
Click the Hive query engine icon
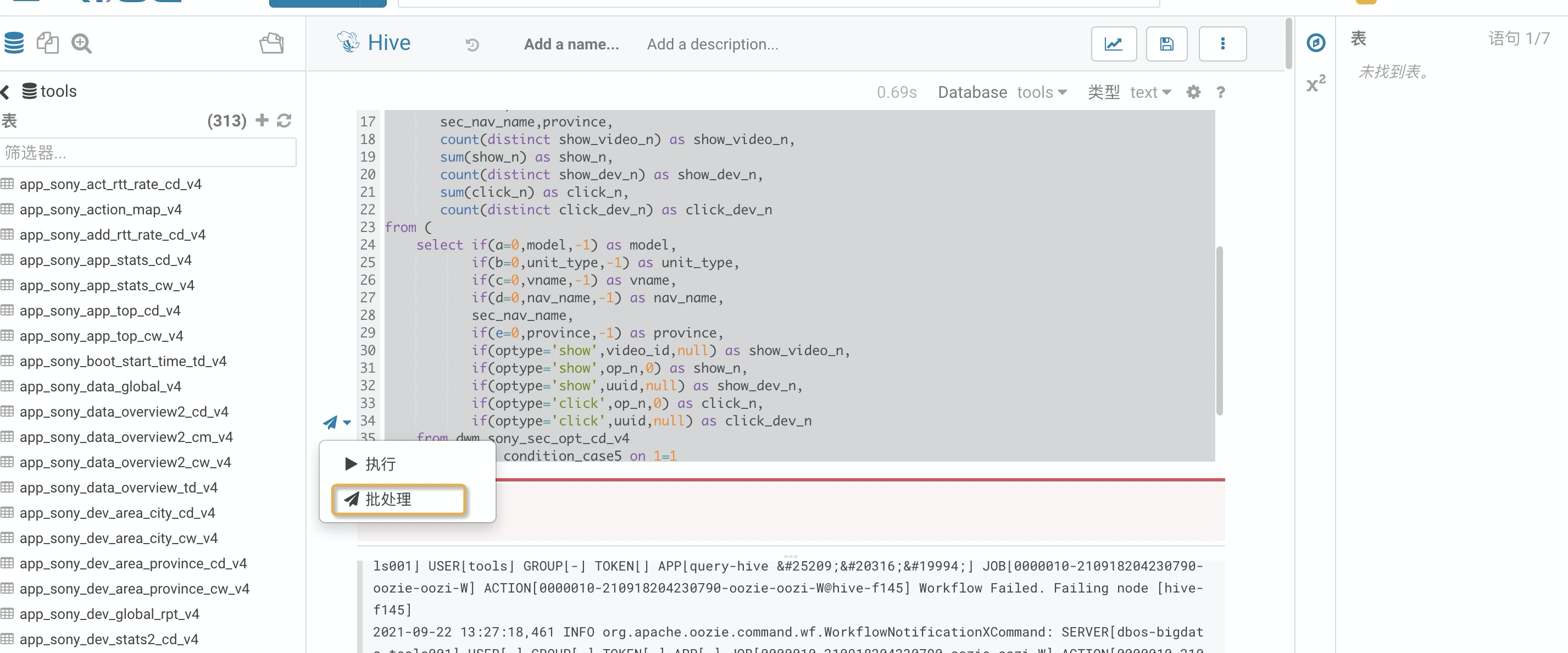click(349, 42)
